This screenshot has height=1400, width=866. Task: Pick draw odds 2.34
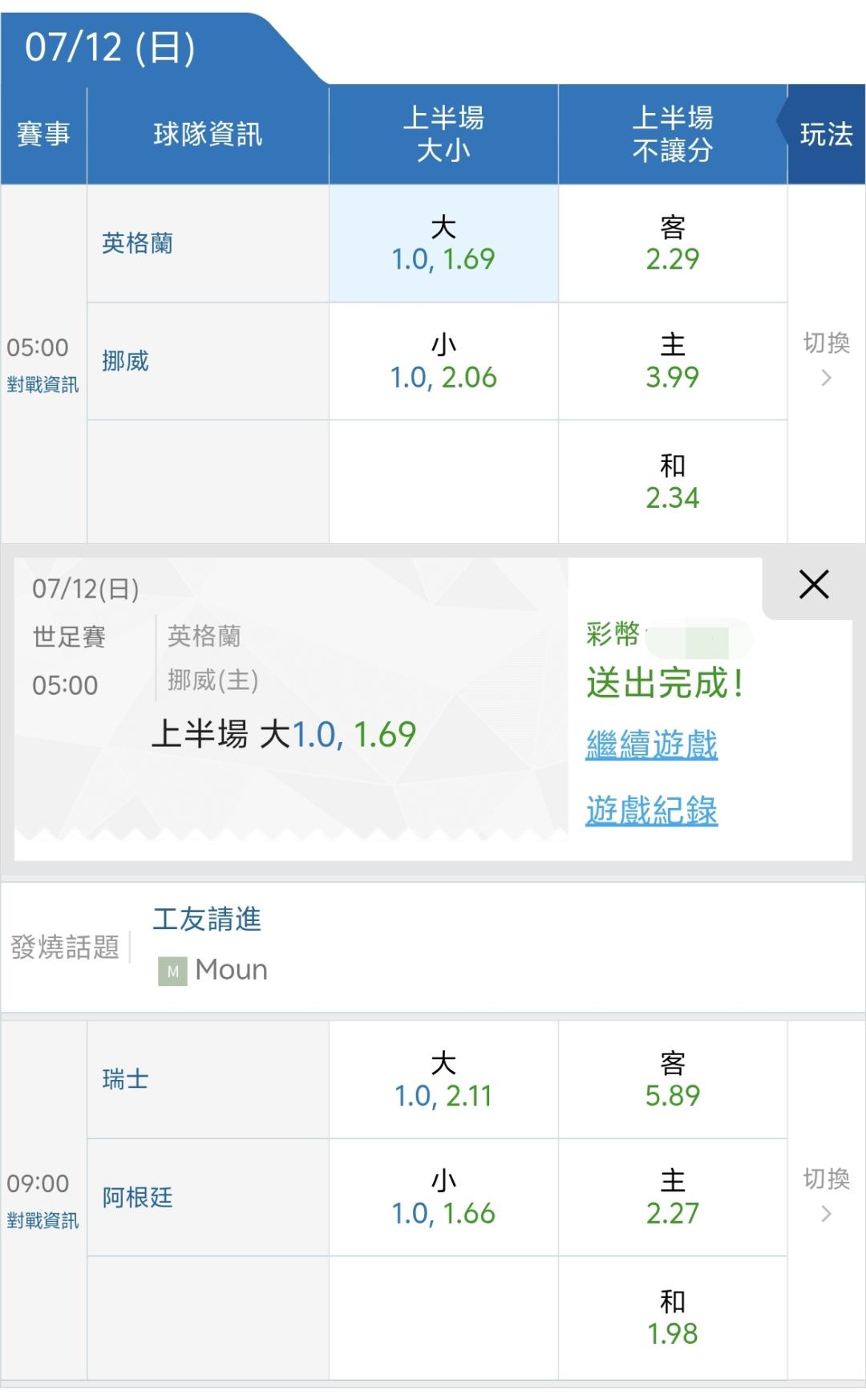[x=673, y=481]
